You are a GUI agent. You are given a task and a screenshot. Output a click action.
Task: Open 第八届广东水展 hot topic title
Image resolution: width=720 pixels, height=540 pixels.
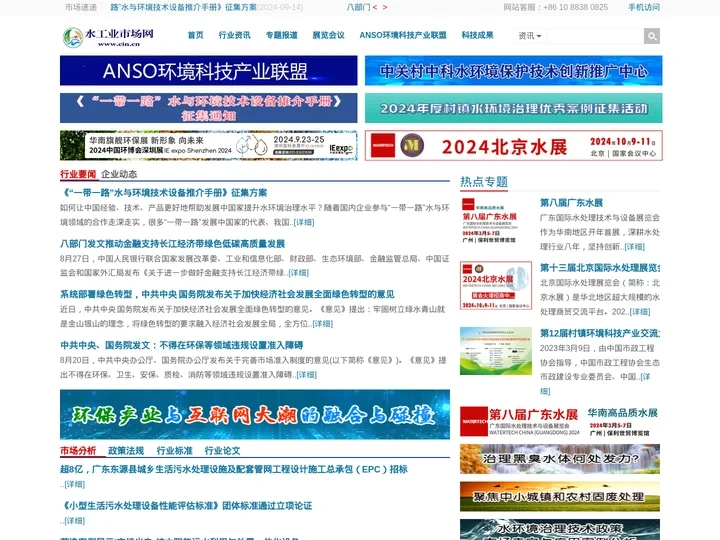click(x=571, y=203)
